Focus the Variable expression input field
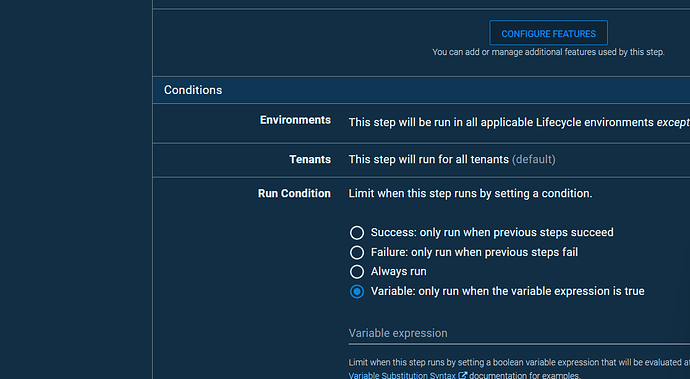This screenshot has width=690, height=379. [x=519, y=334]
